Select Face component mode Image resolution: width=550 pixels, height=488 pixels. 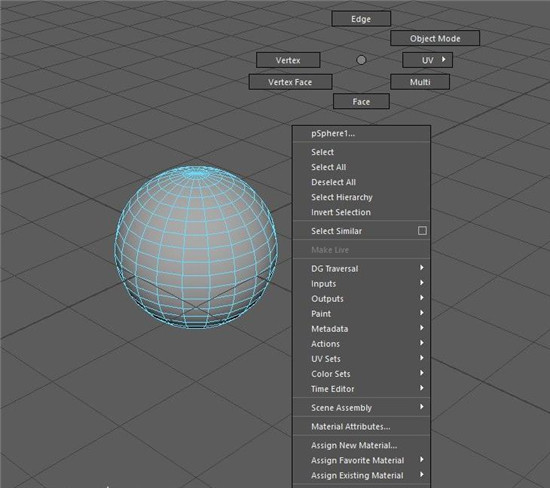(361, 101)
